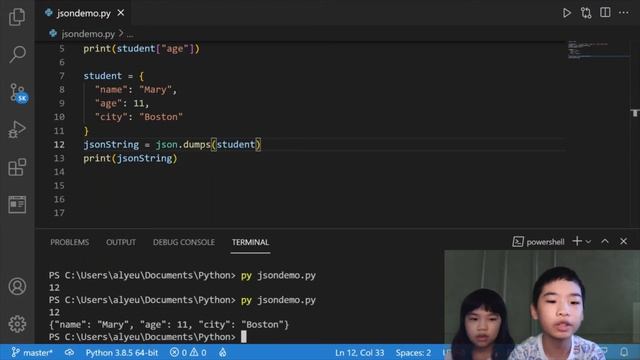Click the "Boston" string on line 10
The width and height of the screenshot is (640, 360).
point(161,117)
